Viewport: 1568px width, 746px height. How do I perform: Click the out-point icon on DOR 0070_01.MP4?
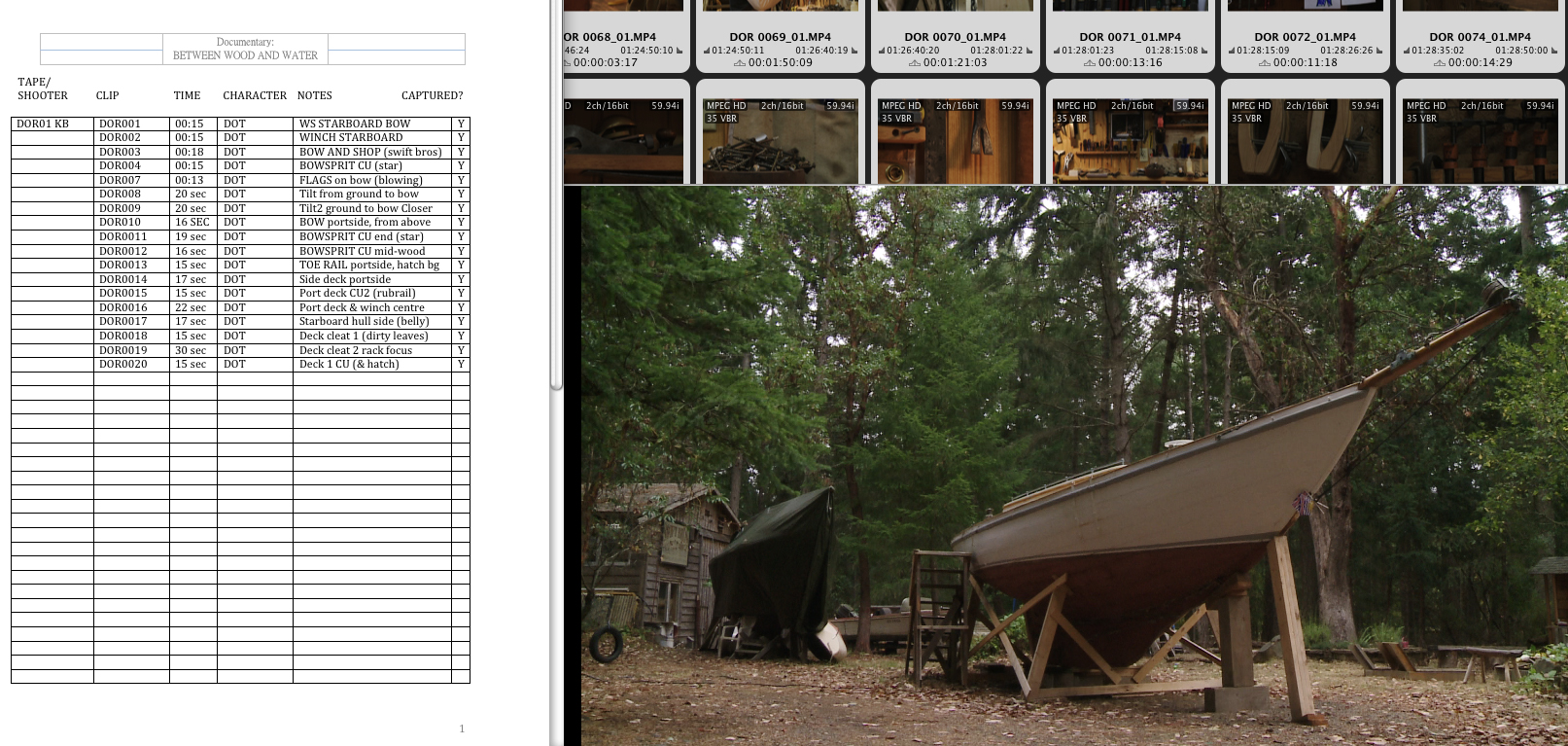[1029, 51]
